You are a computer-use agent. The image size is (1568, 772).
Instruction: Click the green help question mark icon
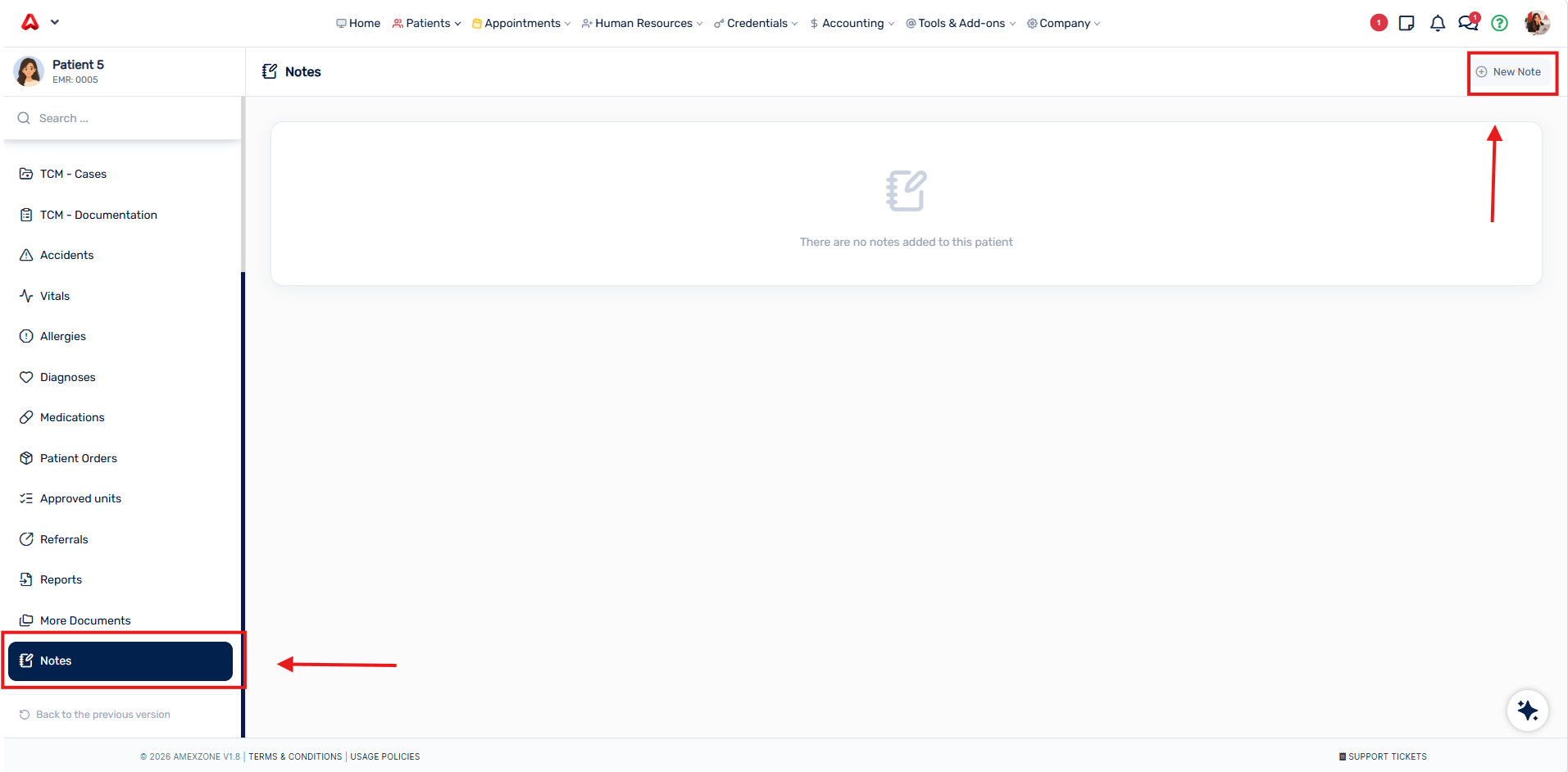click(1499, 23)
